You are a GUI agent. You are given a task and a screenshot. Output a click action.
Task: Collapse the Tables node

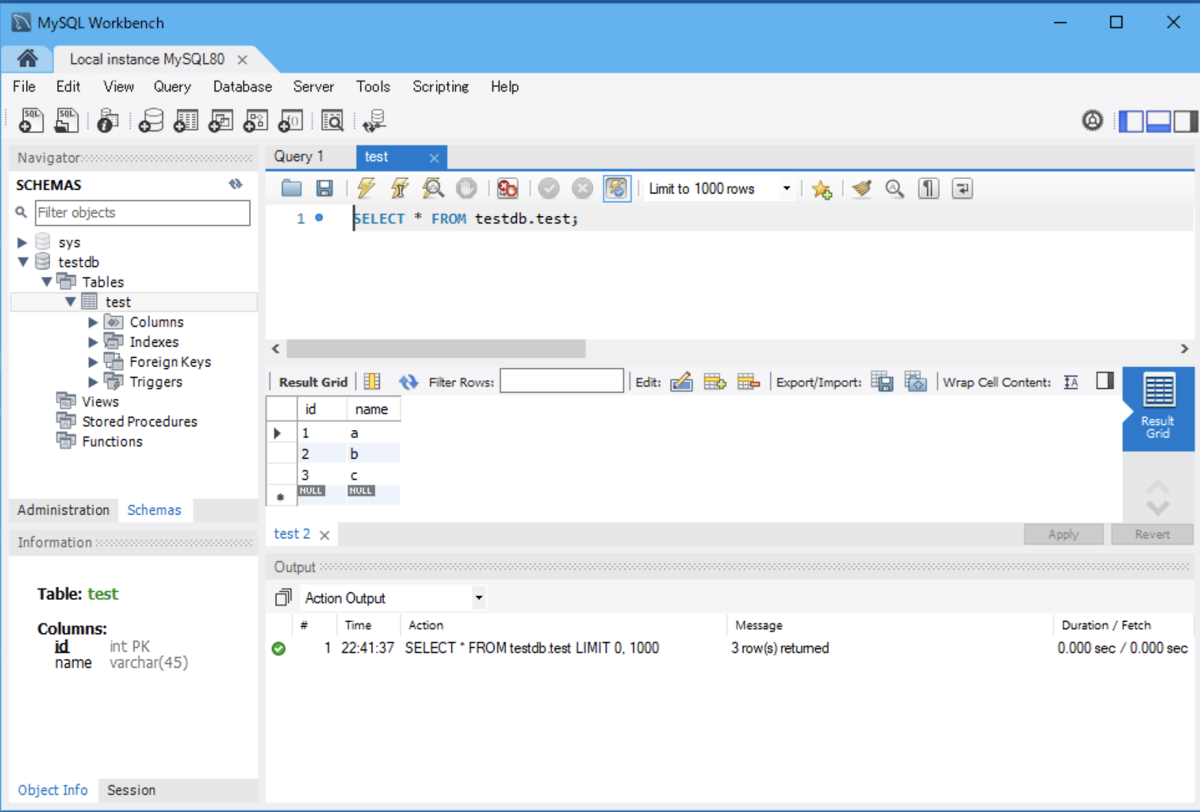pos(46,282)
